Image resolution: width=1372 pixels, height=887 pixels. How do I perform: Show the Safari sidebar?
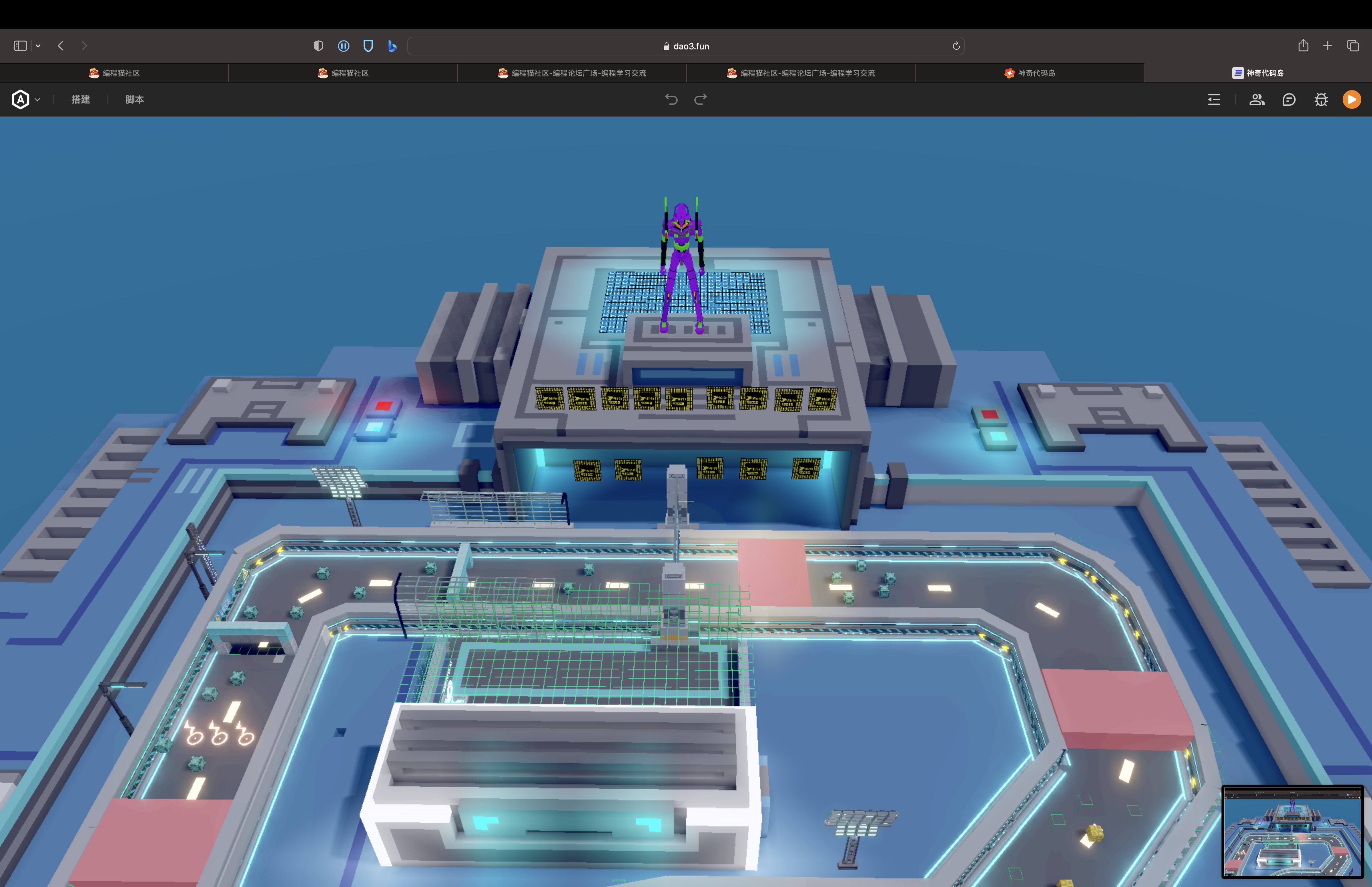point(21,45)
